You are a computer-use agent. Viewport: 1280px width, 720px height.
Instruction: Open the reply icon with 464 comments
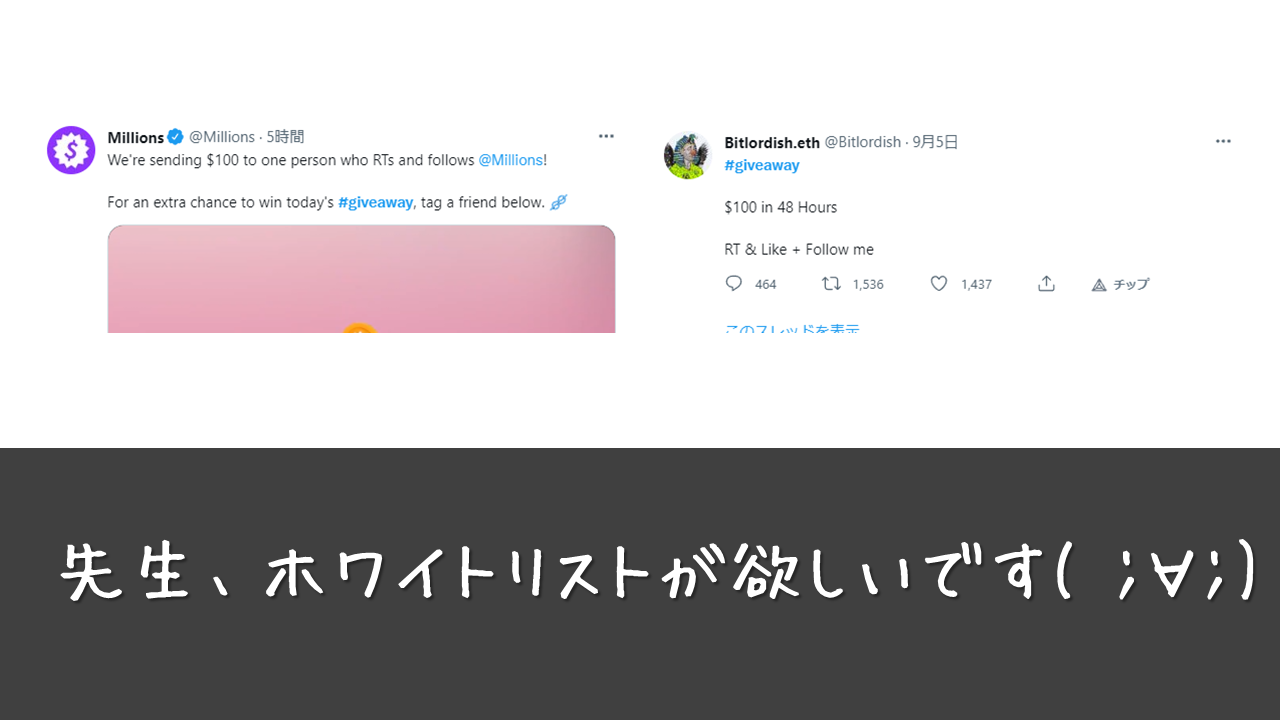(734, 284)
